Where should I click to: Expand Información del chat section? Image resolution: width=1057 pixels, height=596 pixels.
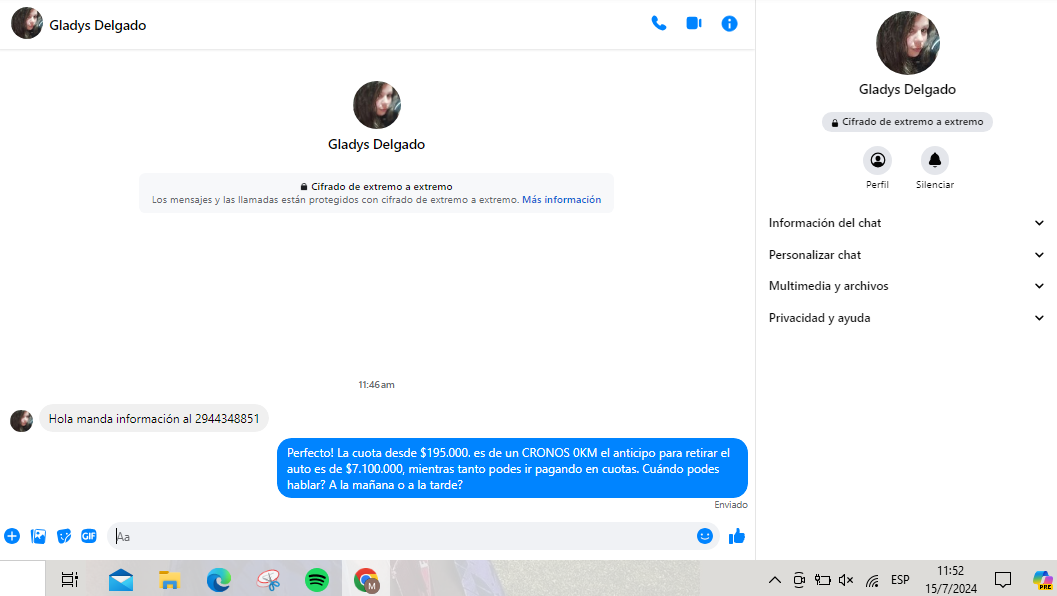click(906, 223)
